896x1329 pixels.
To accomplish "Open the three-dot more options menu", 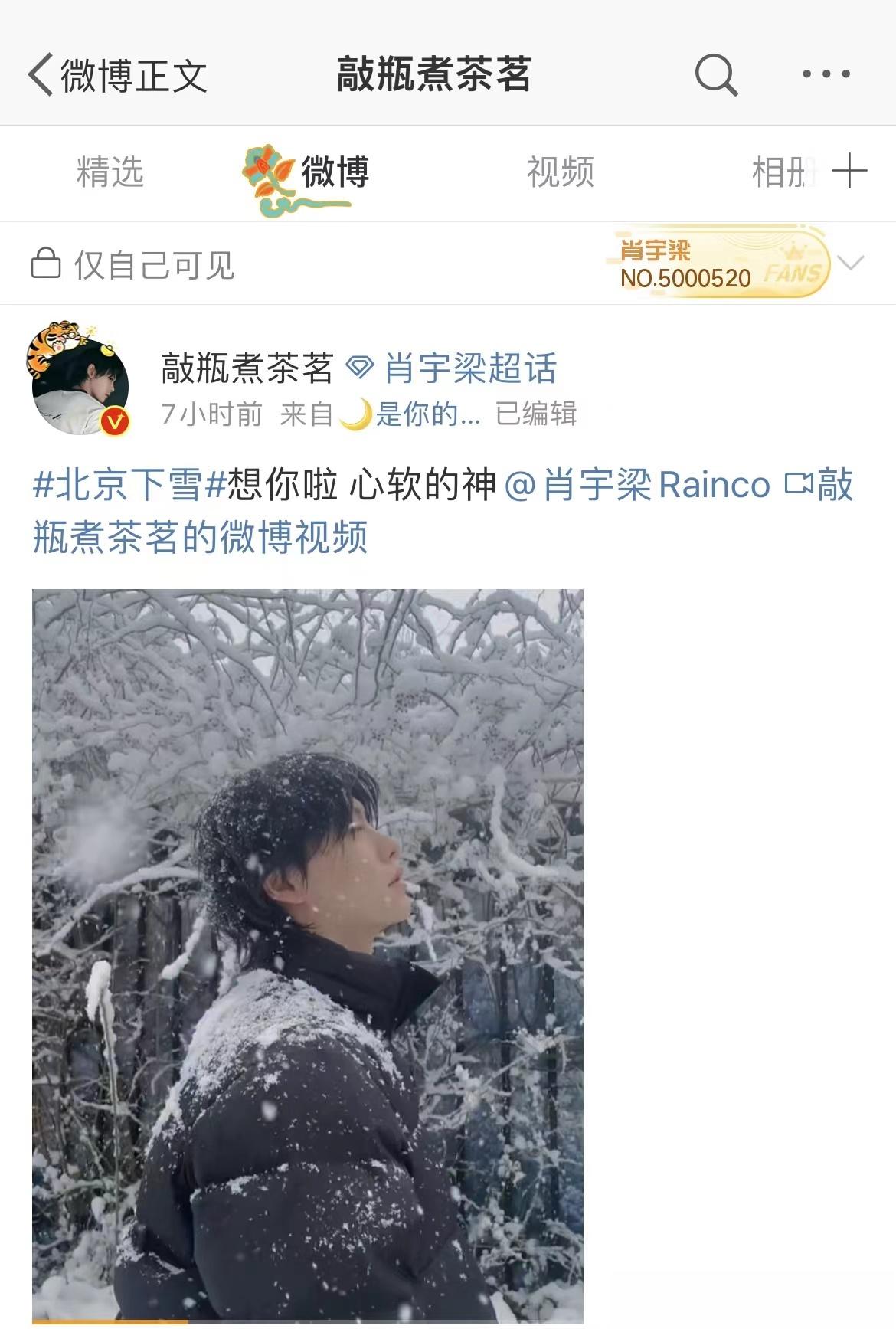I will [826, 74].
